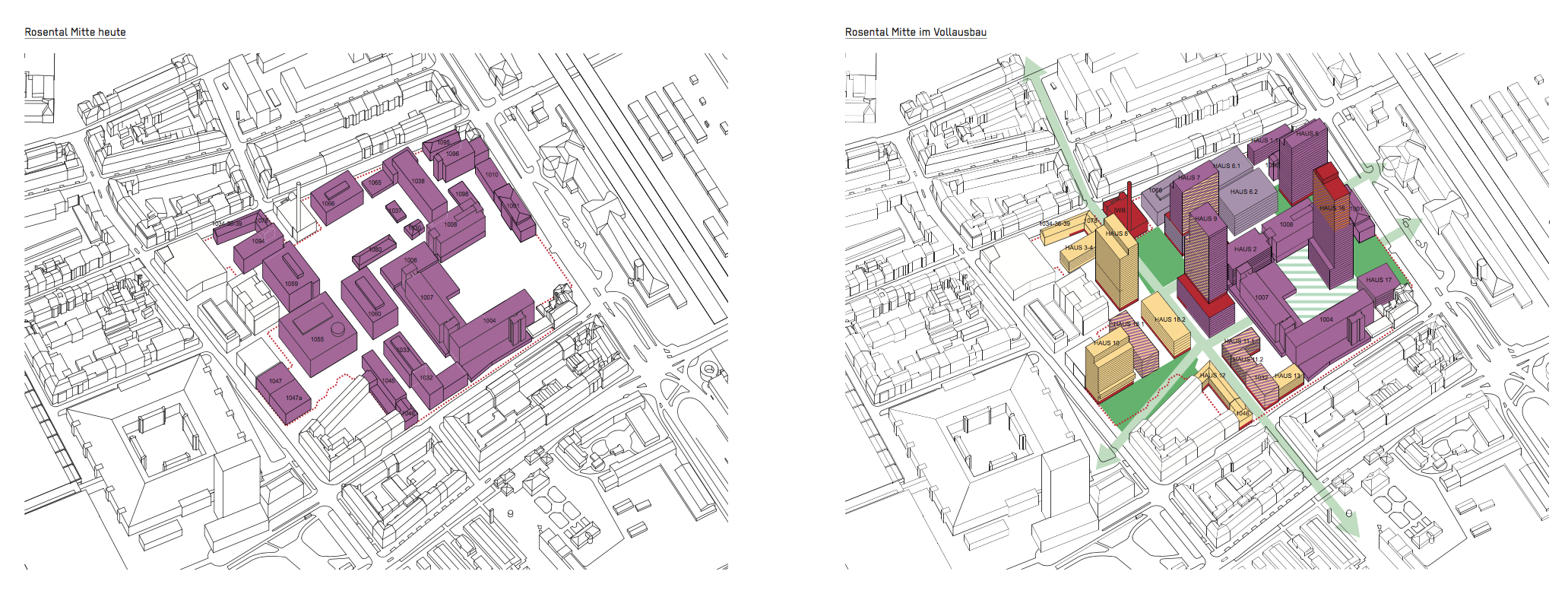Click the "Rosental Mitte heute" heading
1568x616 pixels.
pos(75,32)
